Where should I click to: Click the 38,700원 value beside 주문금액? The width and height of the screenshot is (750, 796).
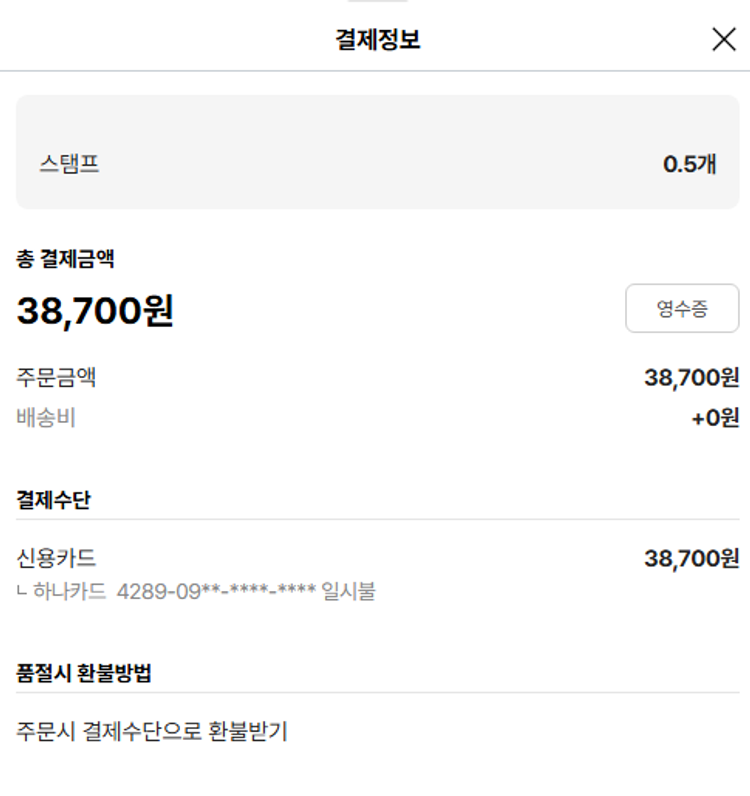691,378
